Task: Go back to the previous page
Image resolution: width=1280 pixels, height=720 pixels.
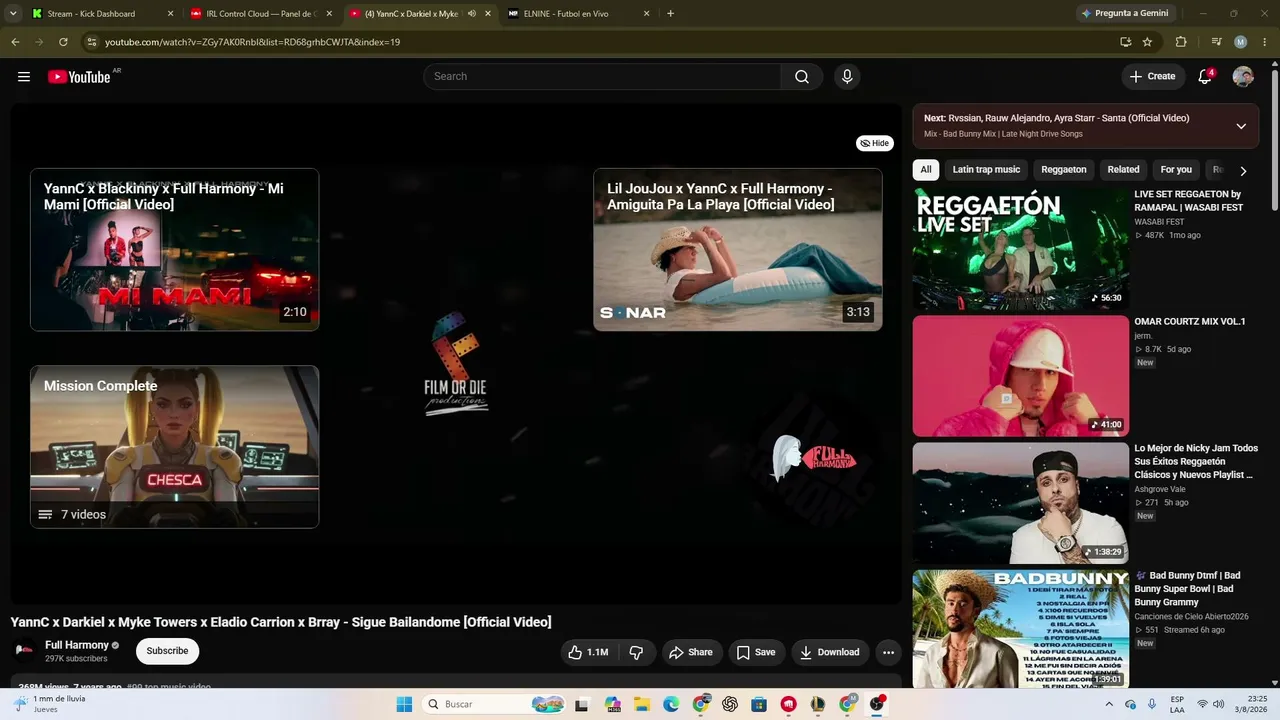Action: (15, 42)
